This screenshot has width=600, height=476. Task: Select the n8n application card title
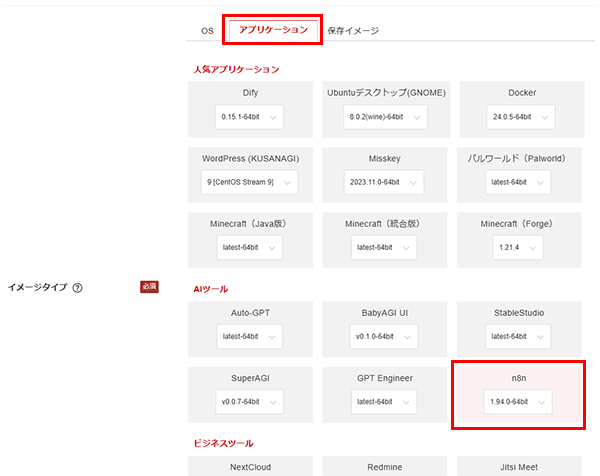click(x=519, y=378)
